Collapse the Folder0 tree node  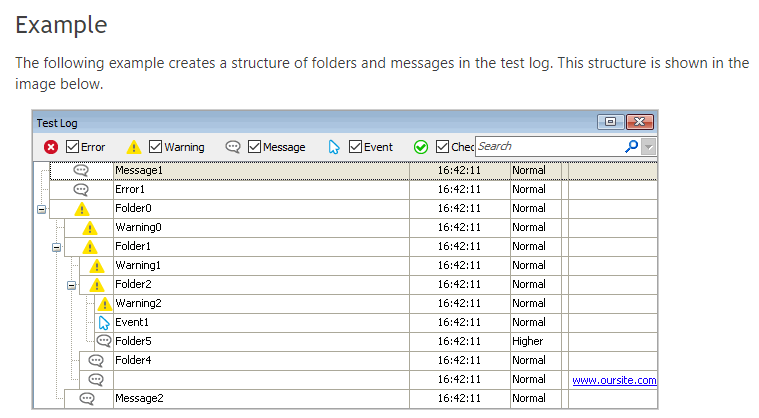point(41,209)
